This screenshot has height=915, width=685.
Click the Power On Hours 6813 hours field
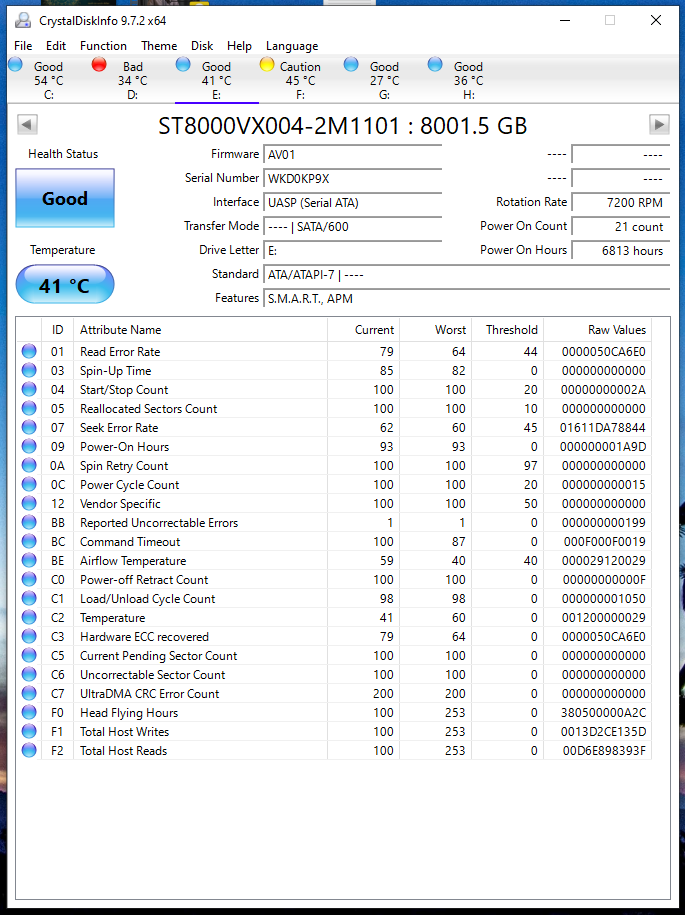tap(620, 250)
